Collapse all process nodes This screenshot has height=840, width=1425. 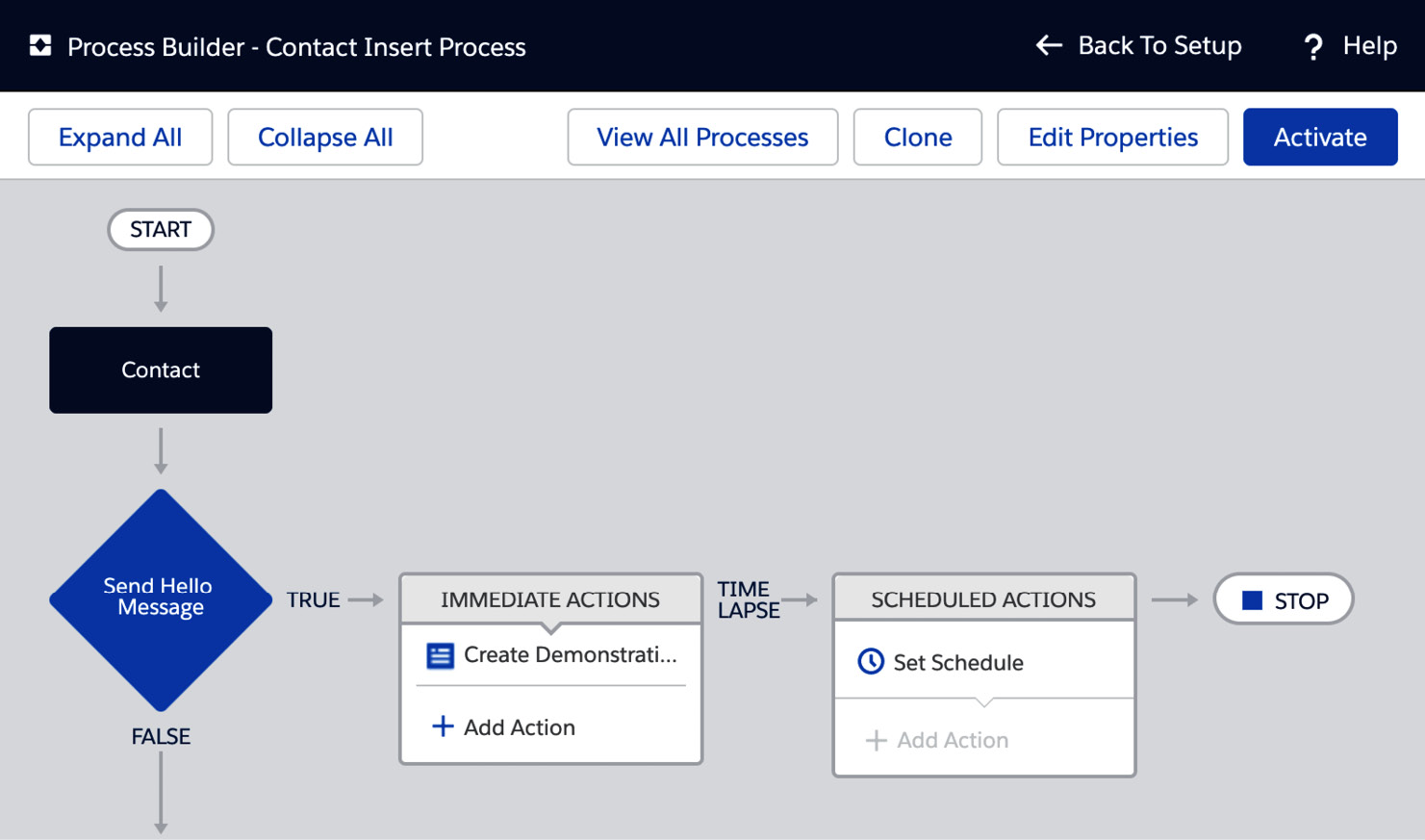pos(325,137)
